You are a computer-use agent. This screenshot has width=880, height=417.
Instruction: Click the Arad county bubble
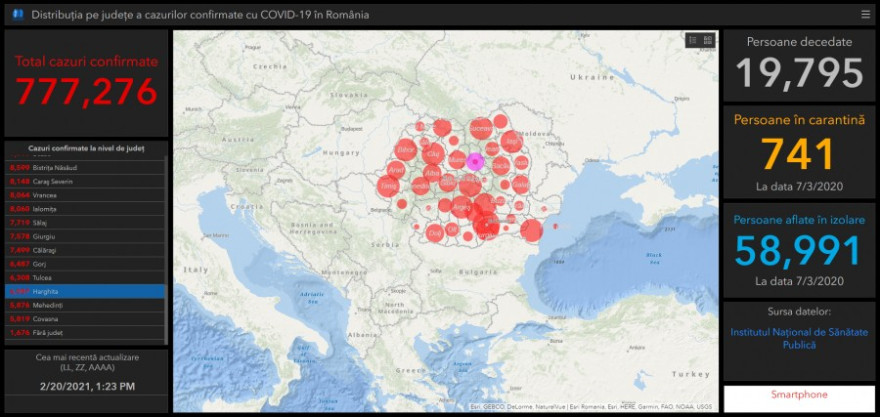point(397,171)
